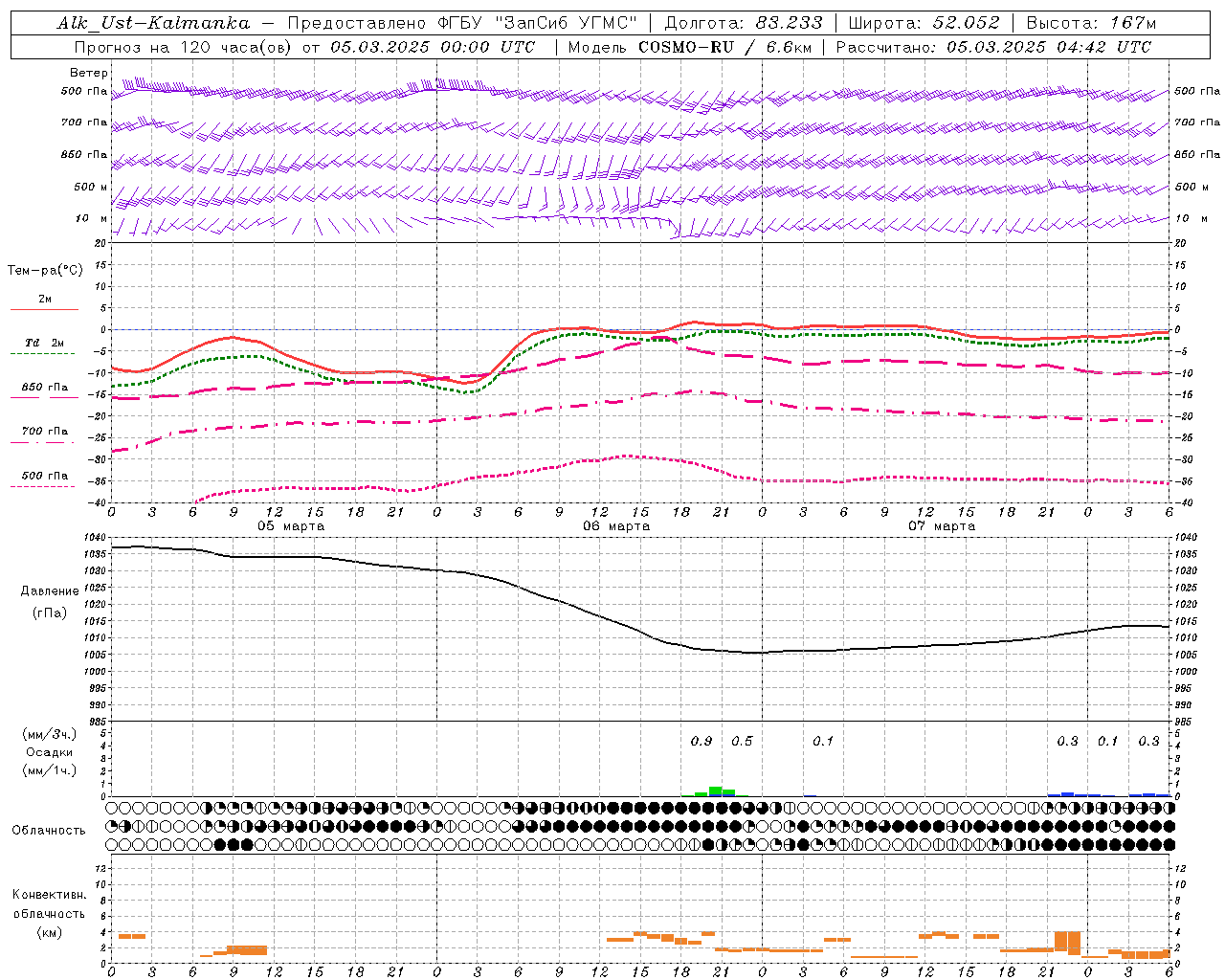Image resolution: width=1225 pixels, height=980 pixels.
Task: Click forecast period text Прогноз на 120 часа(ов)
Action: pos(184,47)
